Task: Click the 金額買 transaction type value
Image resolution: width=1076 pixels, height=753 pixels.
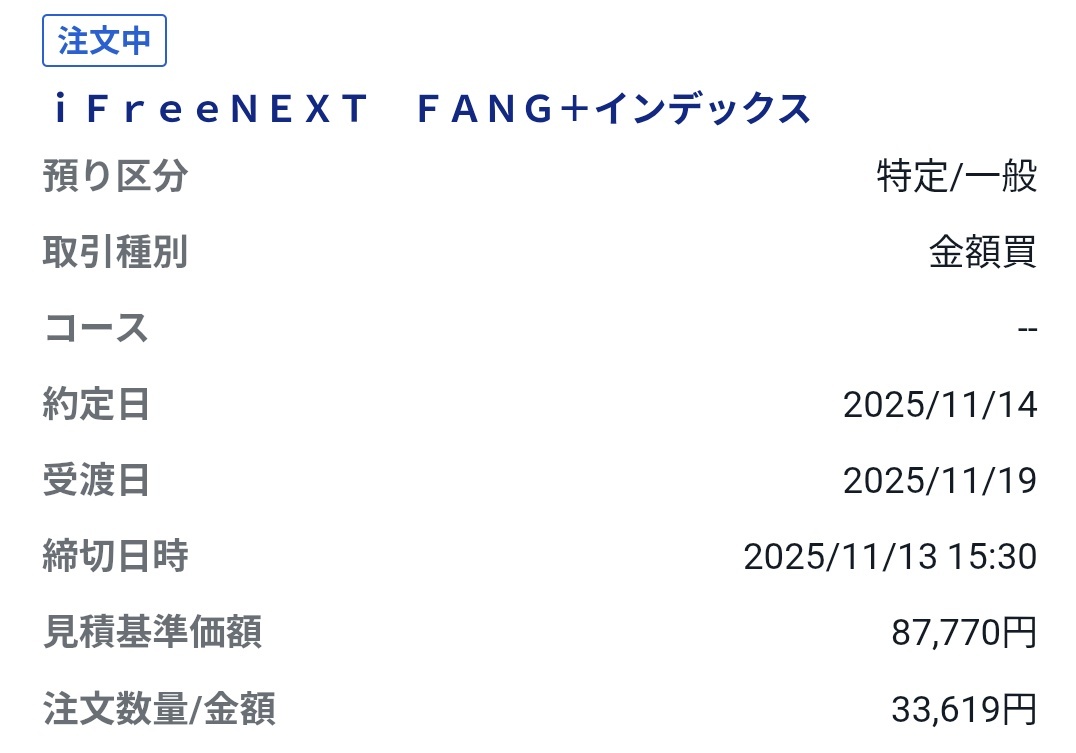Action: click(982, 253)
